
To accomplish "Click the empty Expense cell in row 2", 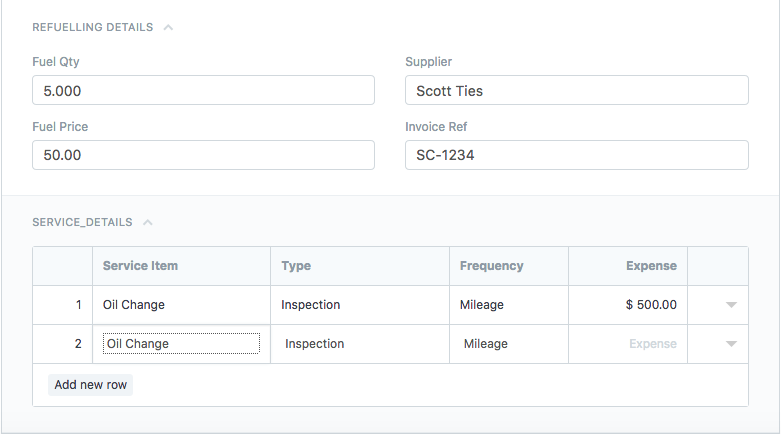I will [x=628, y=344].
